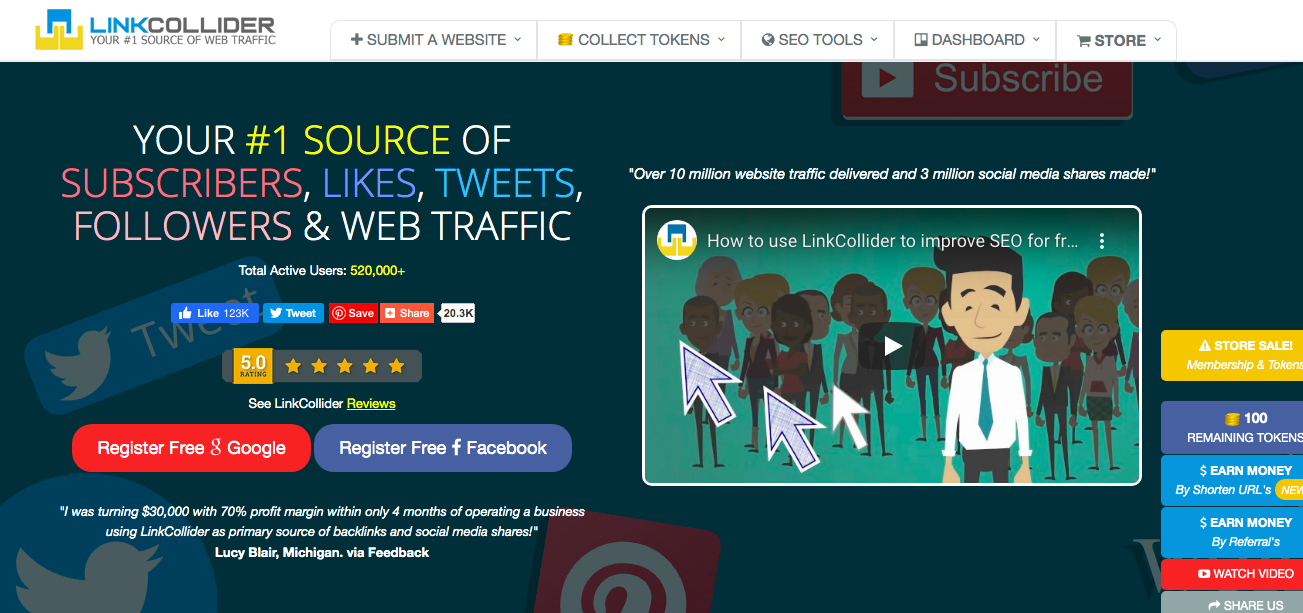Expand the Dashboard dropdown arrow

[1036, 40]
